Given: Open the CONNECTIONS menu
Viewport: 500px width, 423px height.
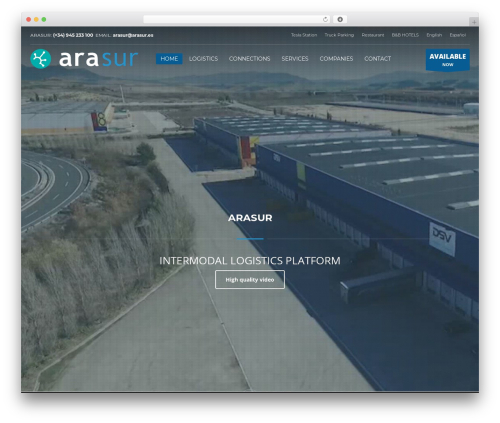Looking at the screenshot, I should pyautogui.click(x=249, y=59).
